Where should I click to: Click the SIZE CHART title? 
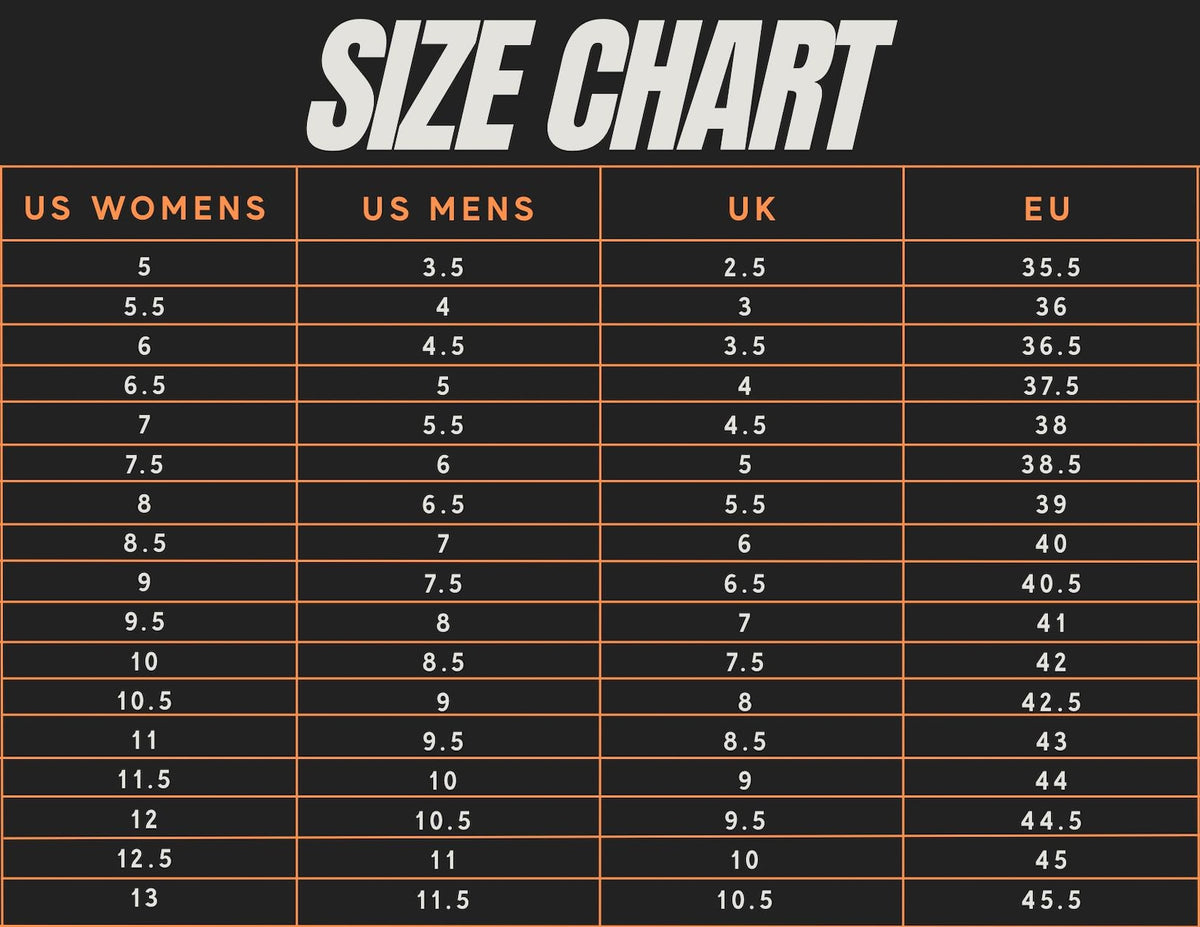[x=600, y=86]
